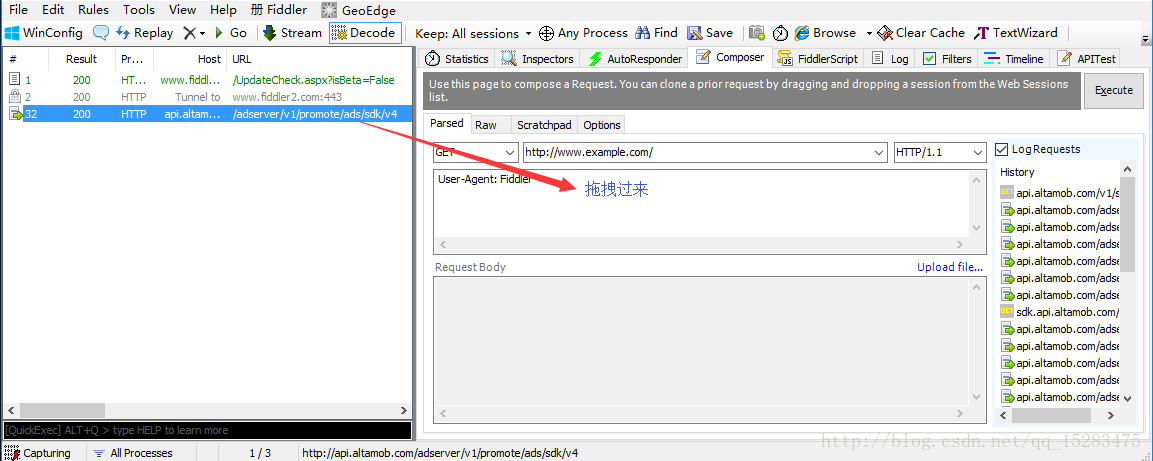Image resolution: width=1153 pixels, height=461 pixels.
Task: Select the Composer tab
Action: [x=730, y=57]
